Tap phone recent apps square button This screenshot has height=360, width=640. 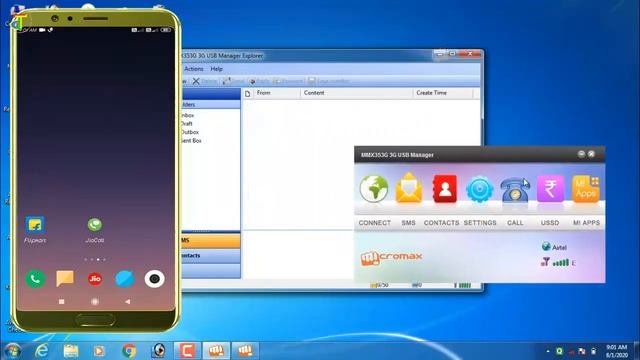62,302
